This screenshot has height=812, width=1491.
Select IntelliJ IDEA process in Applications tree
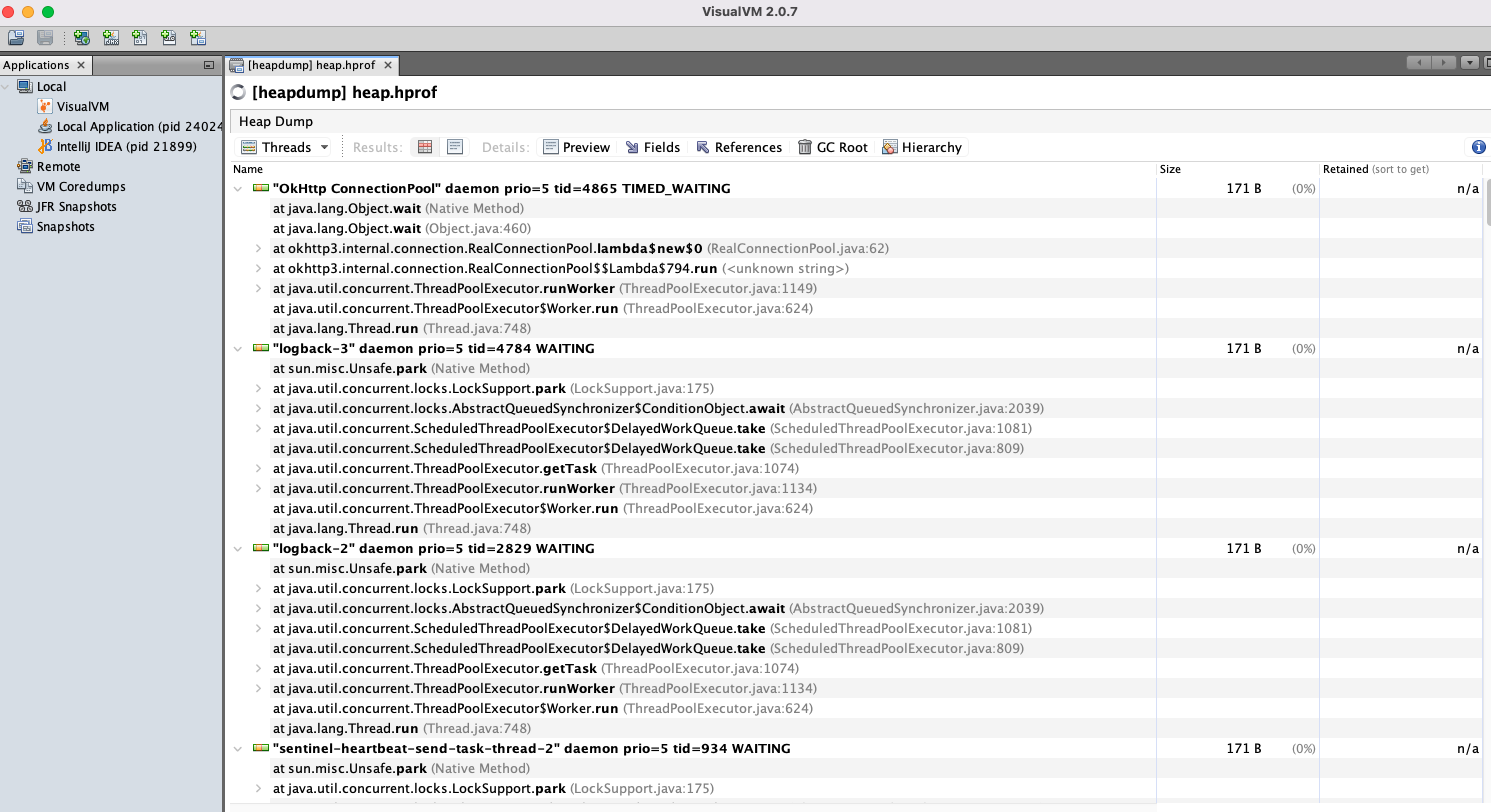click(x=126, y=146)
